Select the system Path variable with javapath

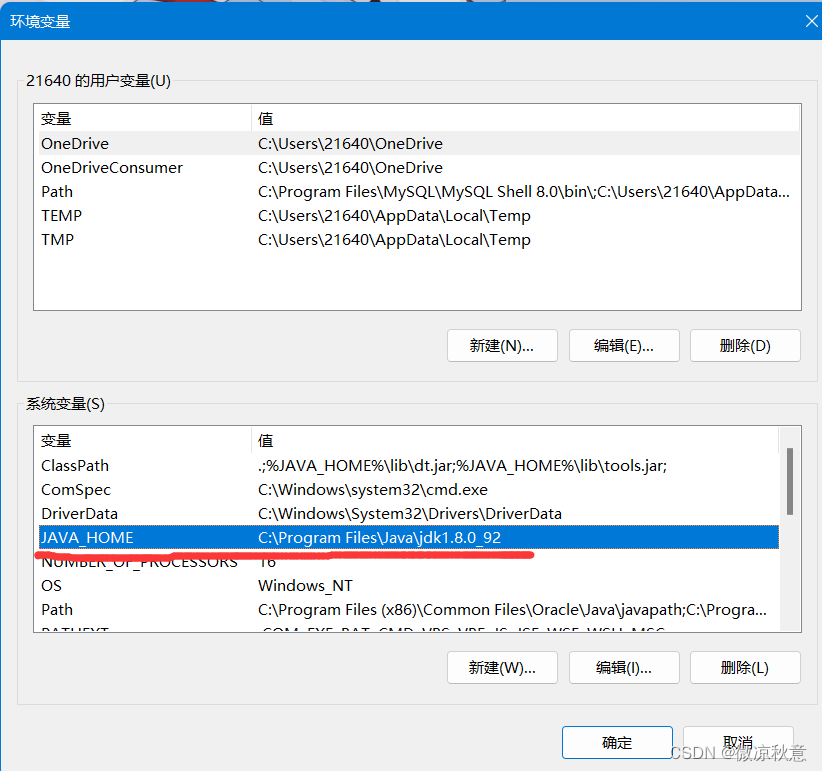click(x=409, y=610)
